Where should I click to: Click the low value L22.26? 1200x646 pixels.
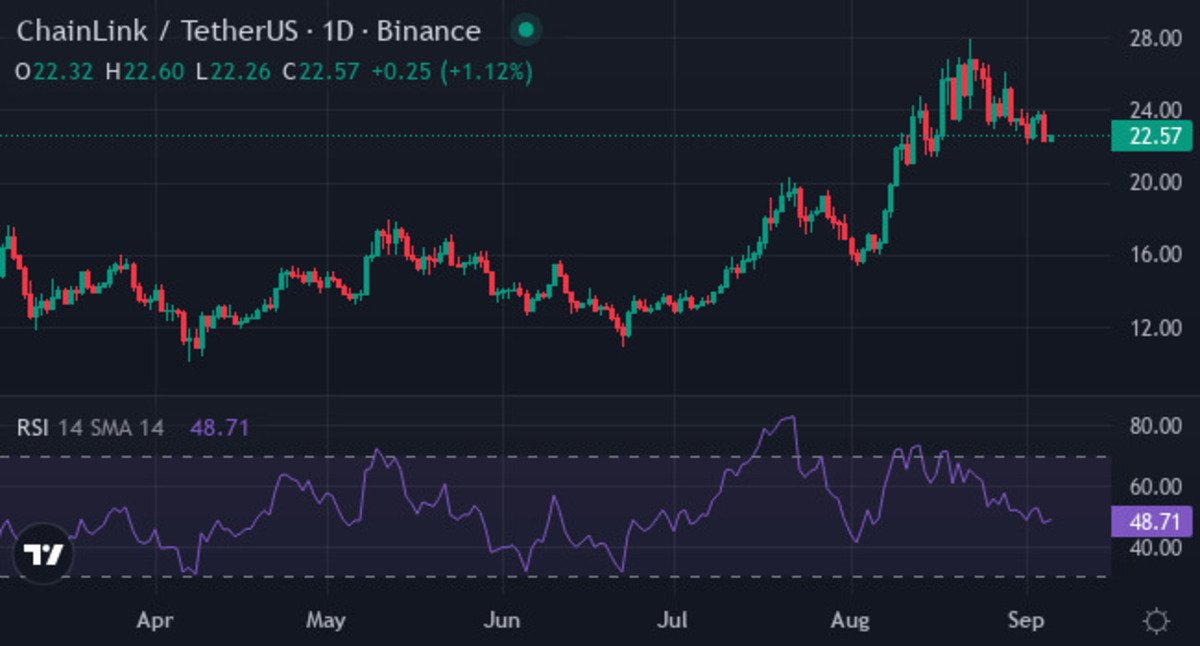233,72
